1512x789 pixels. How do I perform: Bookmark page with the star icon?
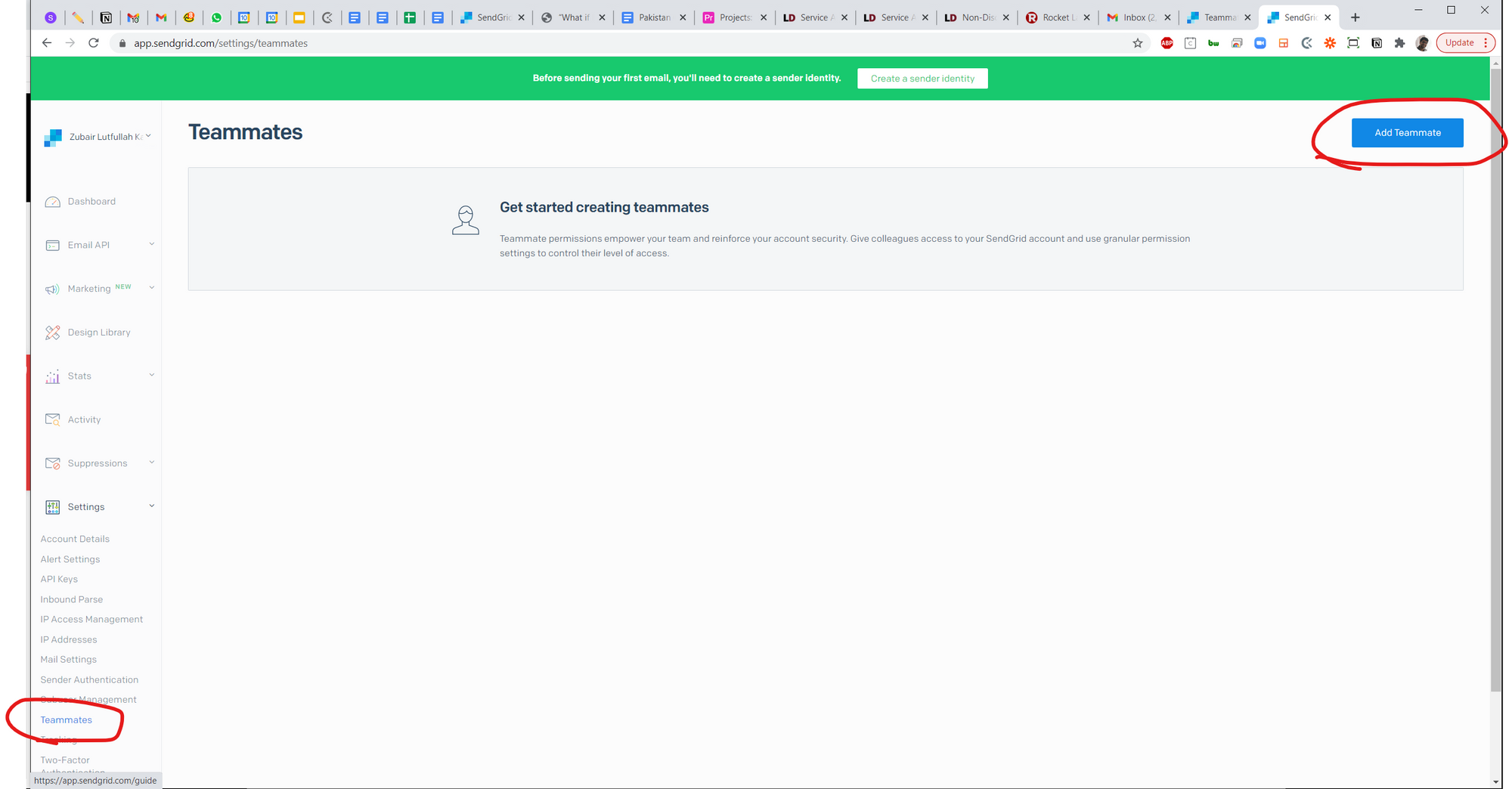[x=1137, y=43]
